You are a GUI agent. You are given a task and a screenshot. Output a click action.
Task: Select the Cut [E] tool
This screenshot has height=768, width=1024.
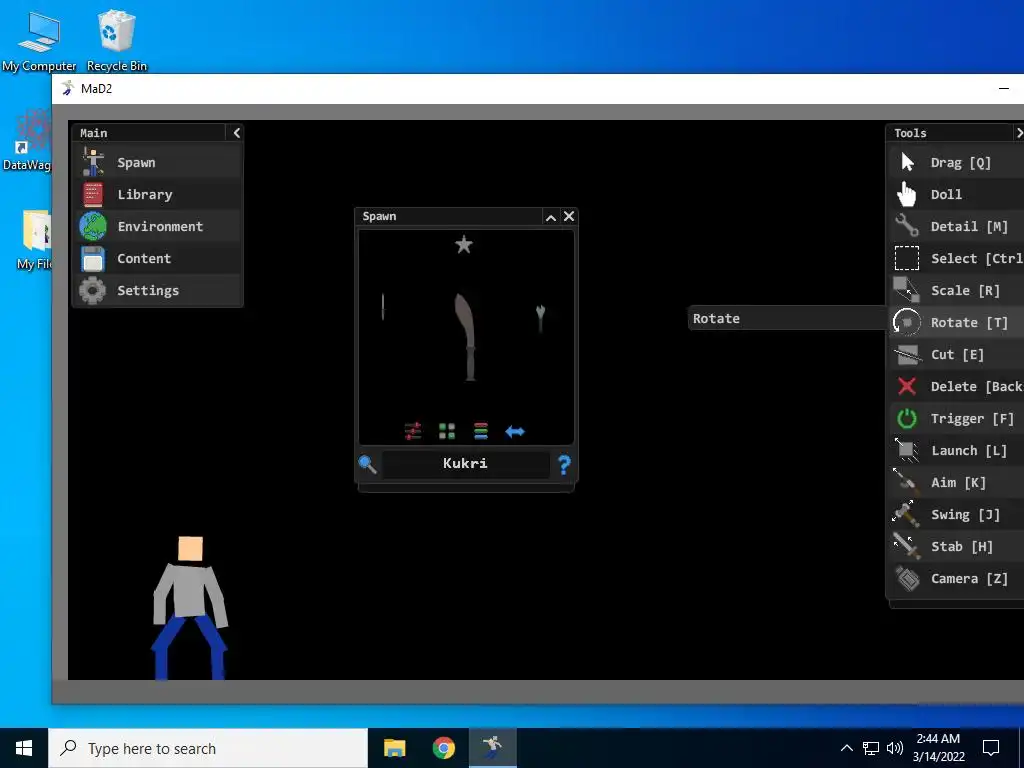click(957, 354)
